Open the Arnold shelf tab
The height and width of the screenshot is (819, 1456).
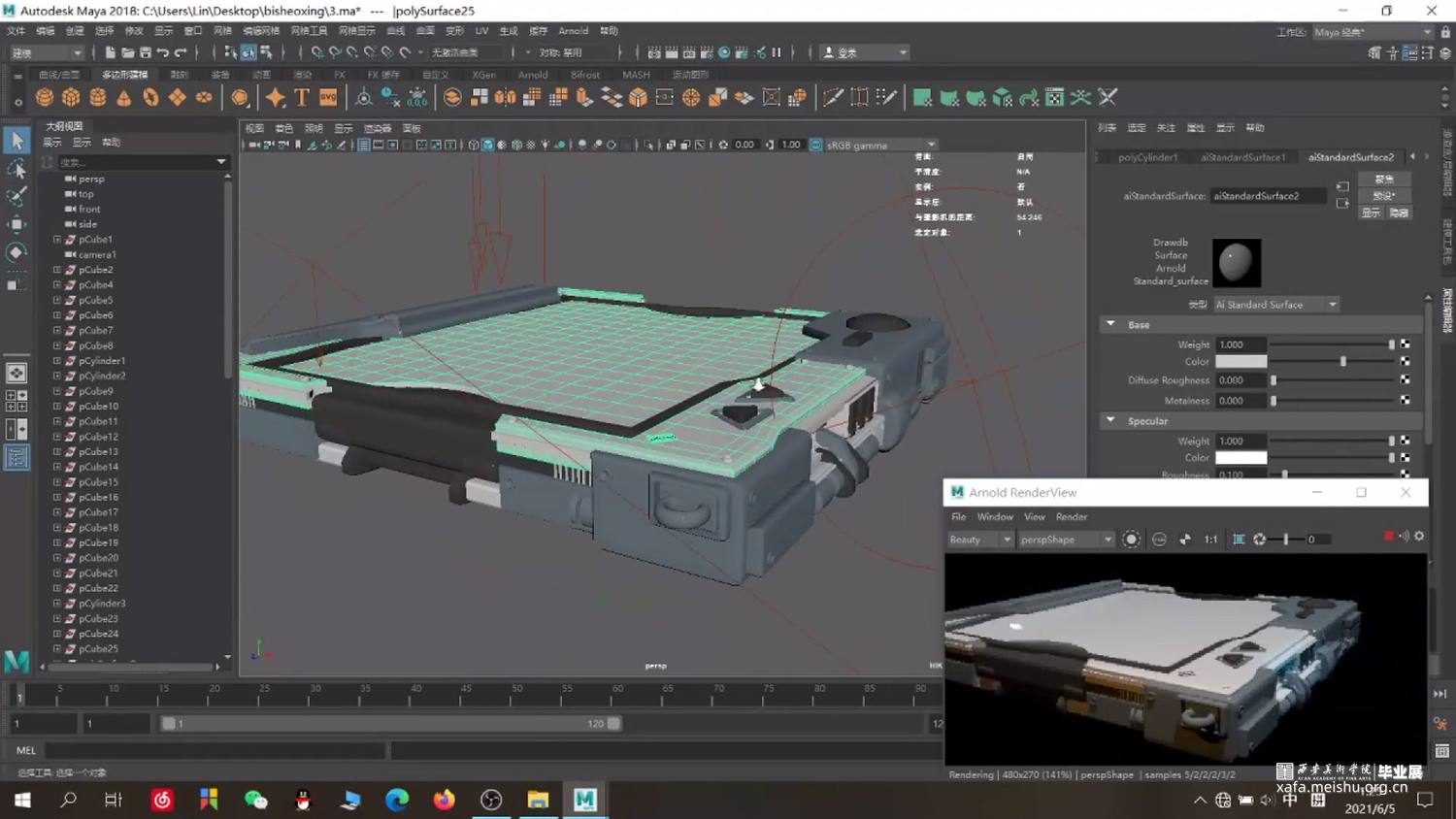[533, 75]
